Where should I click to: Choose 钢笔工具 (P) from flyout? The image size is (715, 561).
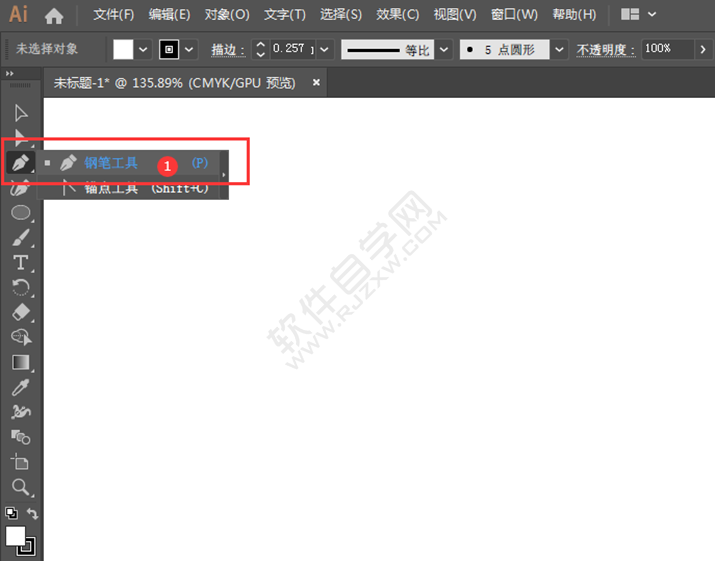[x=129, y=163]
